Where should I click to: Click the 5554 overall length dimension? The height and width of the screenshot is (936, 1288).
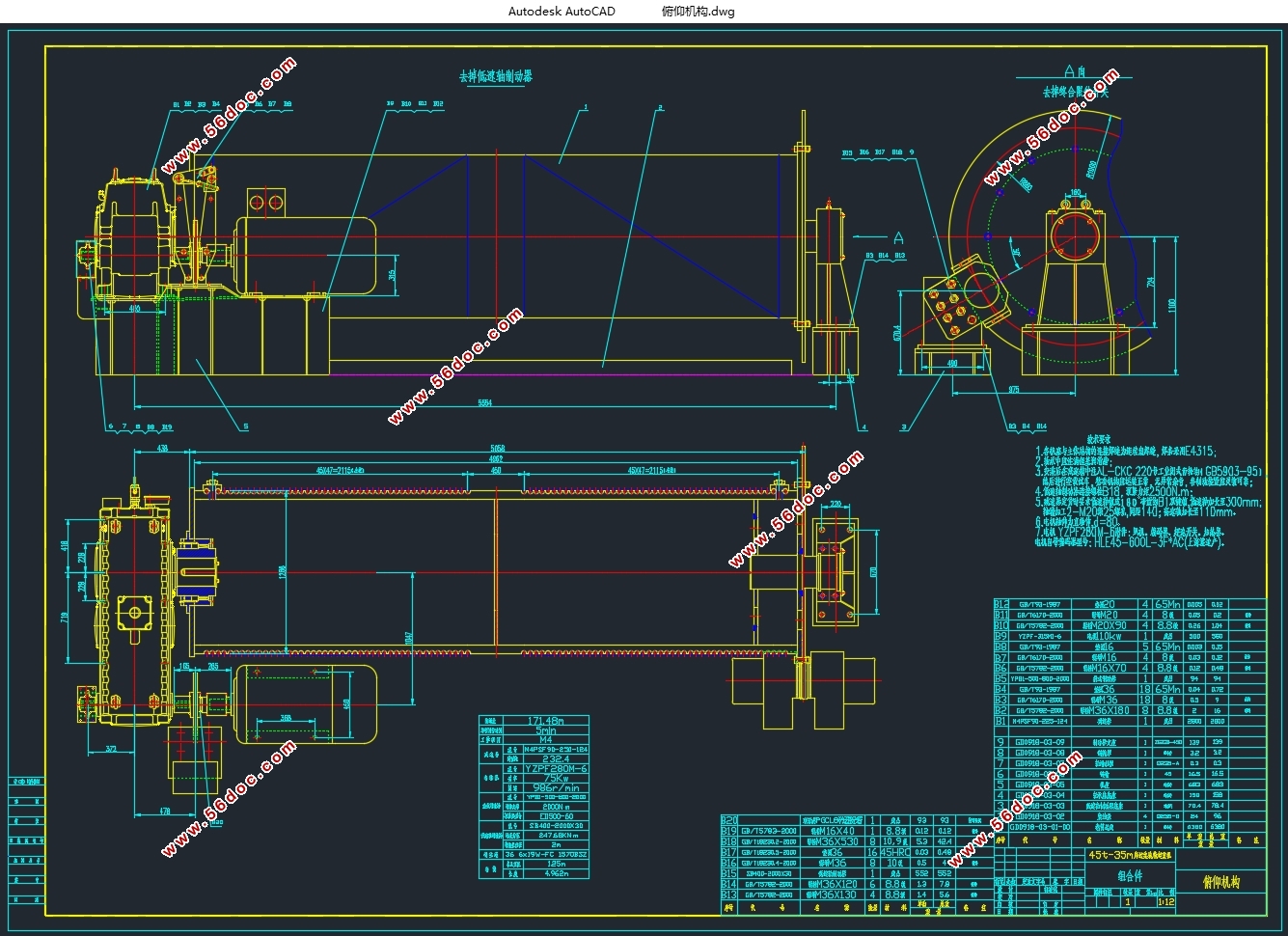coord(485,402)
